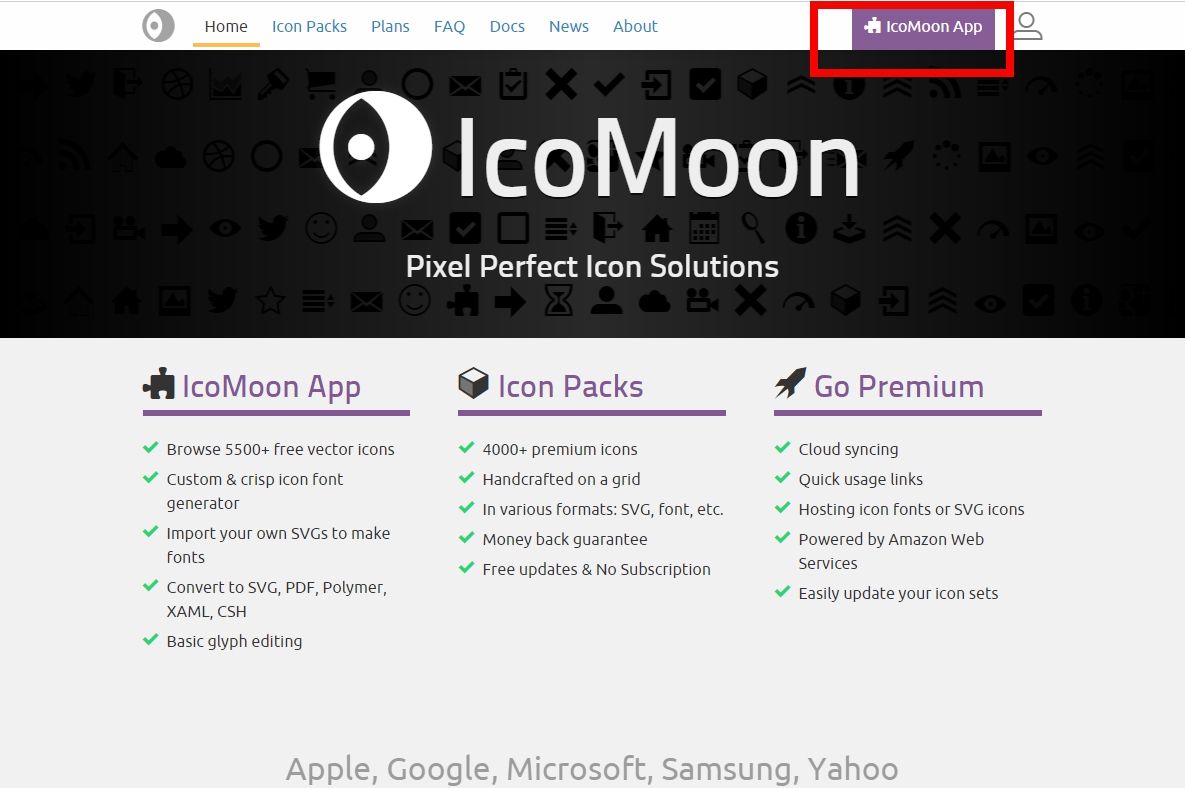Click the hourglass icon in the banner background

point(559,301)
